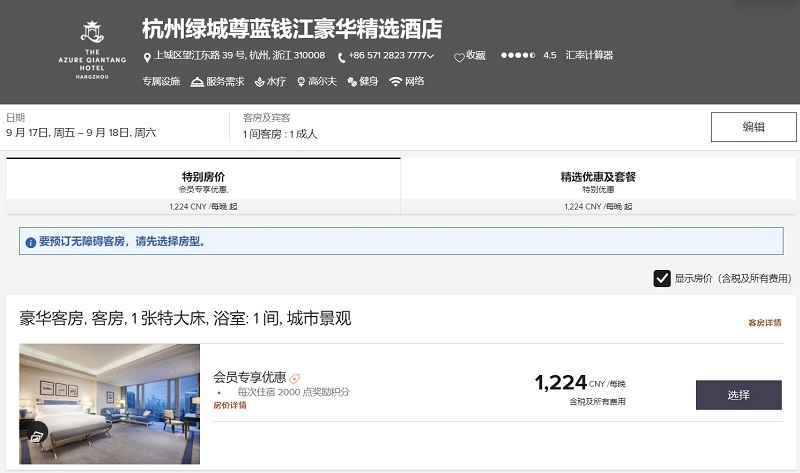Click the rating dots icon
The image size is (800, 473).
(x=518, y=55)
